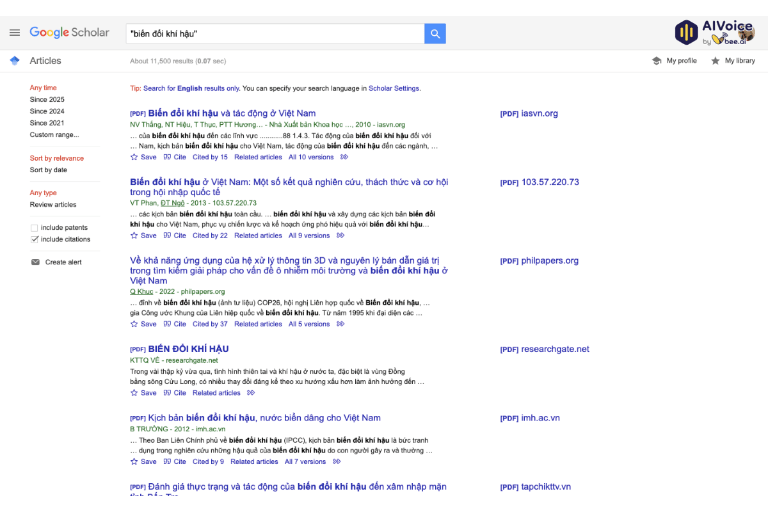This screenshot has width=768, height=512.
Task: Select the Any type filter
Action: (43, 193)
